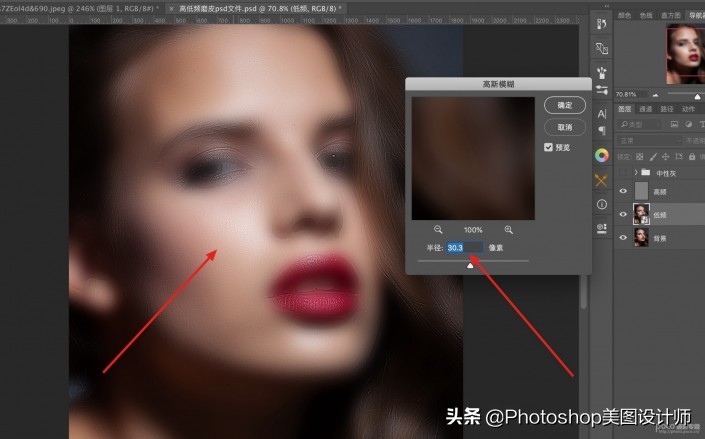Expand the 中性灰 layer group
Viewport: 705px width, 439px height.
point(635,173)
